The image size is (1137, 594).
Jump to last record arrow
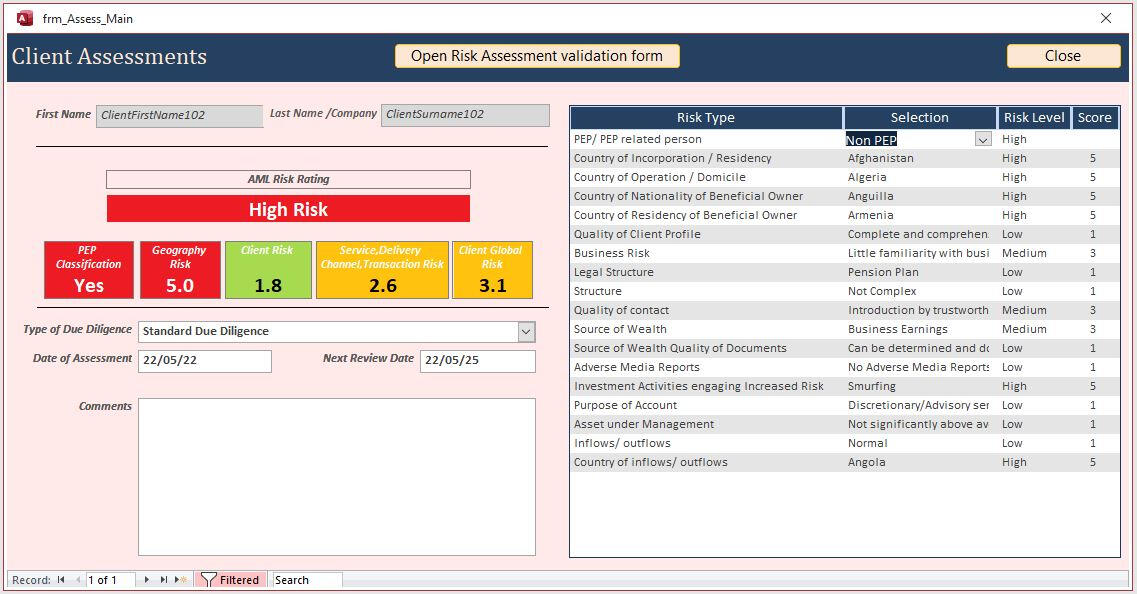(164, 580)
